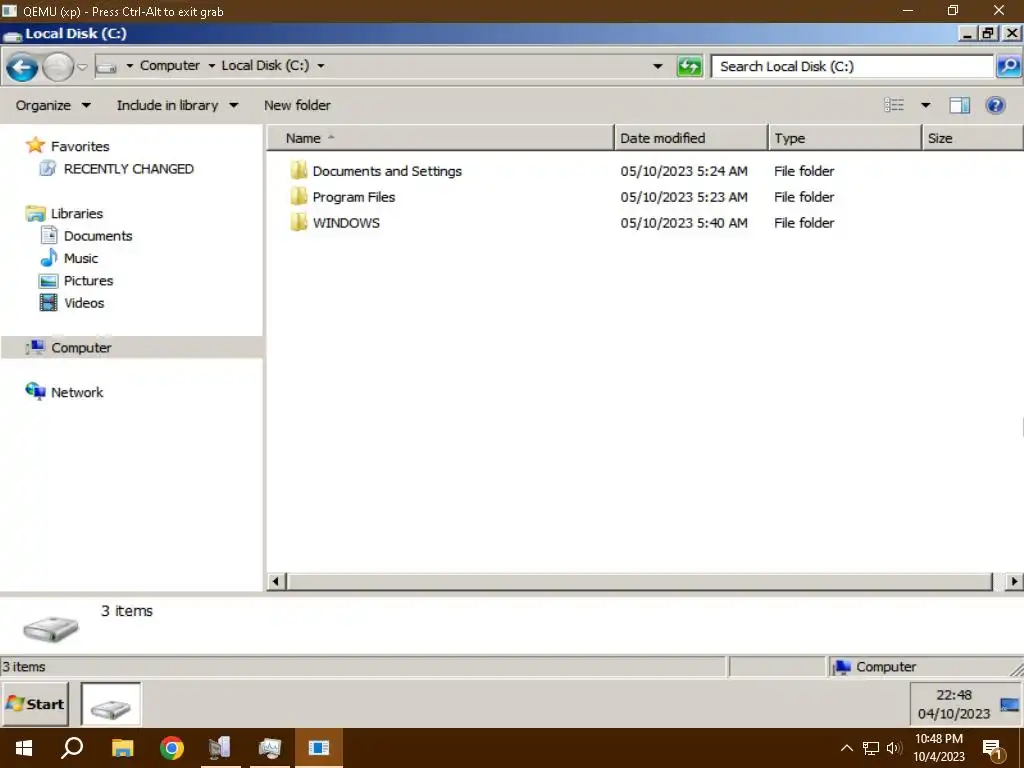1024x768 pixels.
Task: Open the host Windows Start menu
Action: [24, 748]
